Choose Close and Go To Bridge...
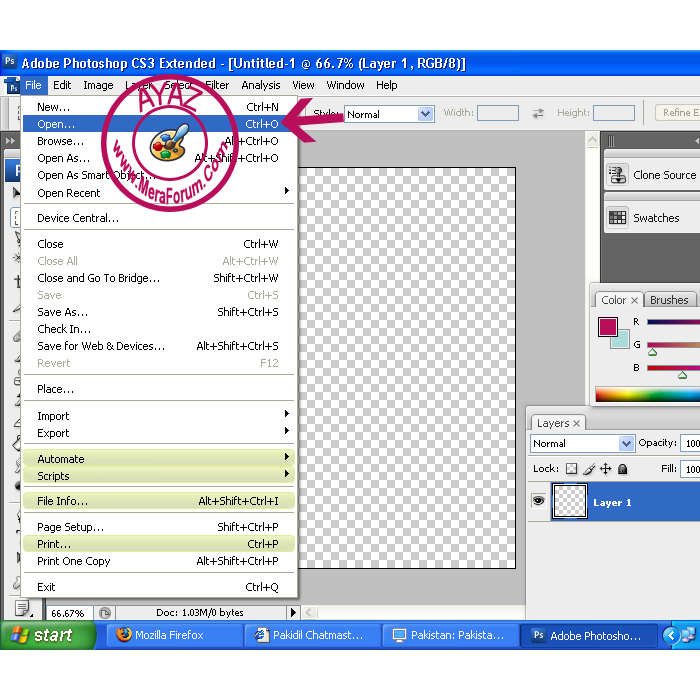Screen dimensions: 700x700 159,278
